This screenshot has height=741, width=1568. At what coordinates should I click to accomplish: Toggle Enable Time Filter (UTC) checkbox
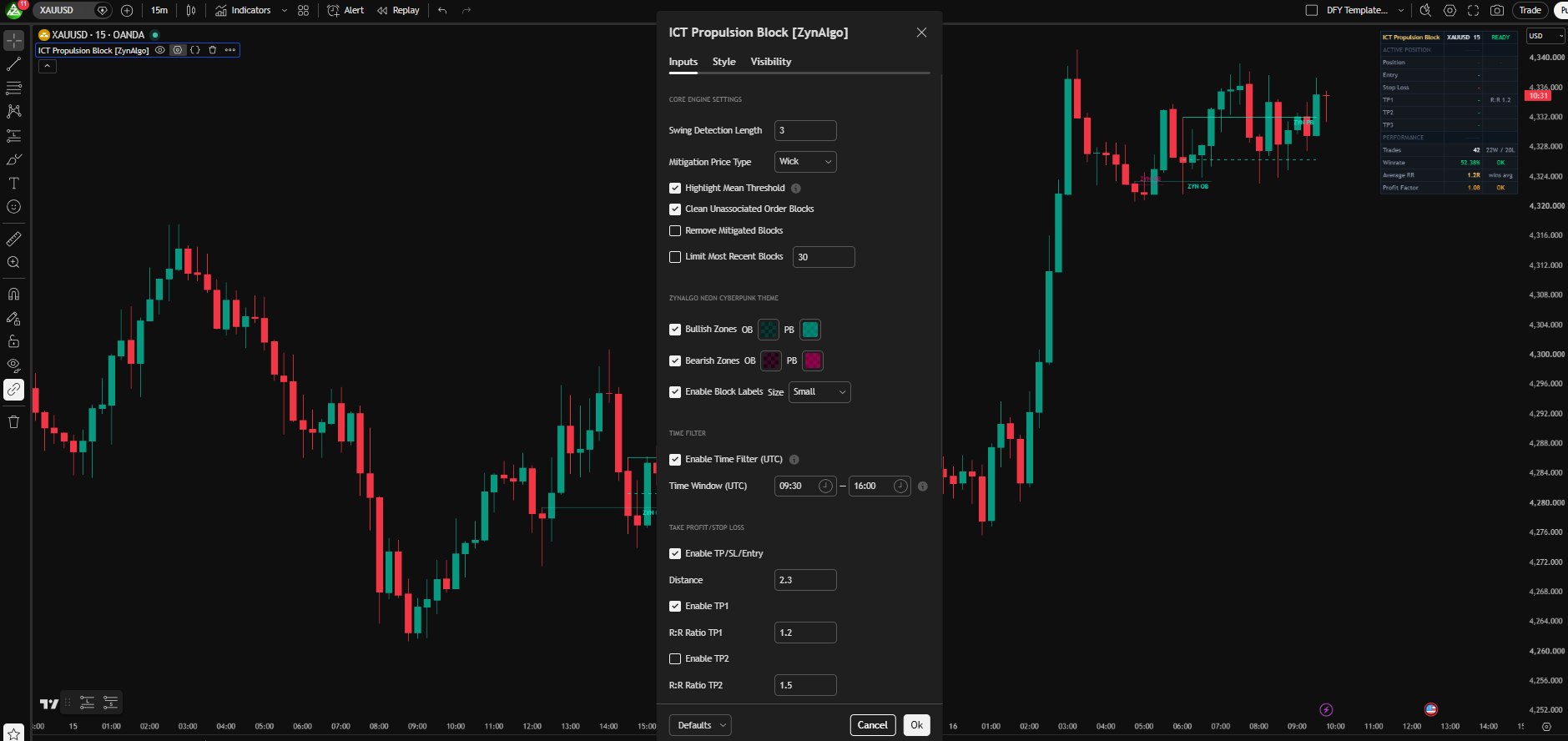[x=675, y=459]
